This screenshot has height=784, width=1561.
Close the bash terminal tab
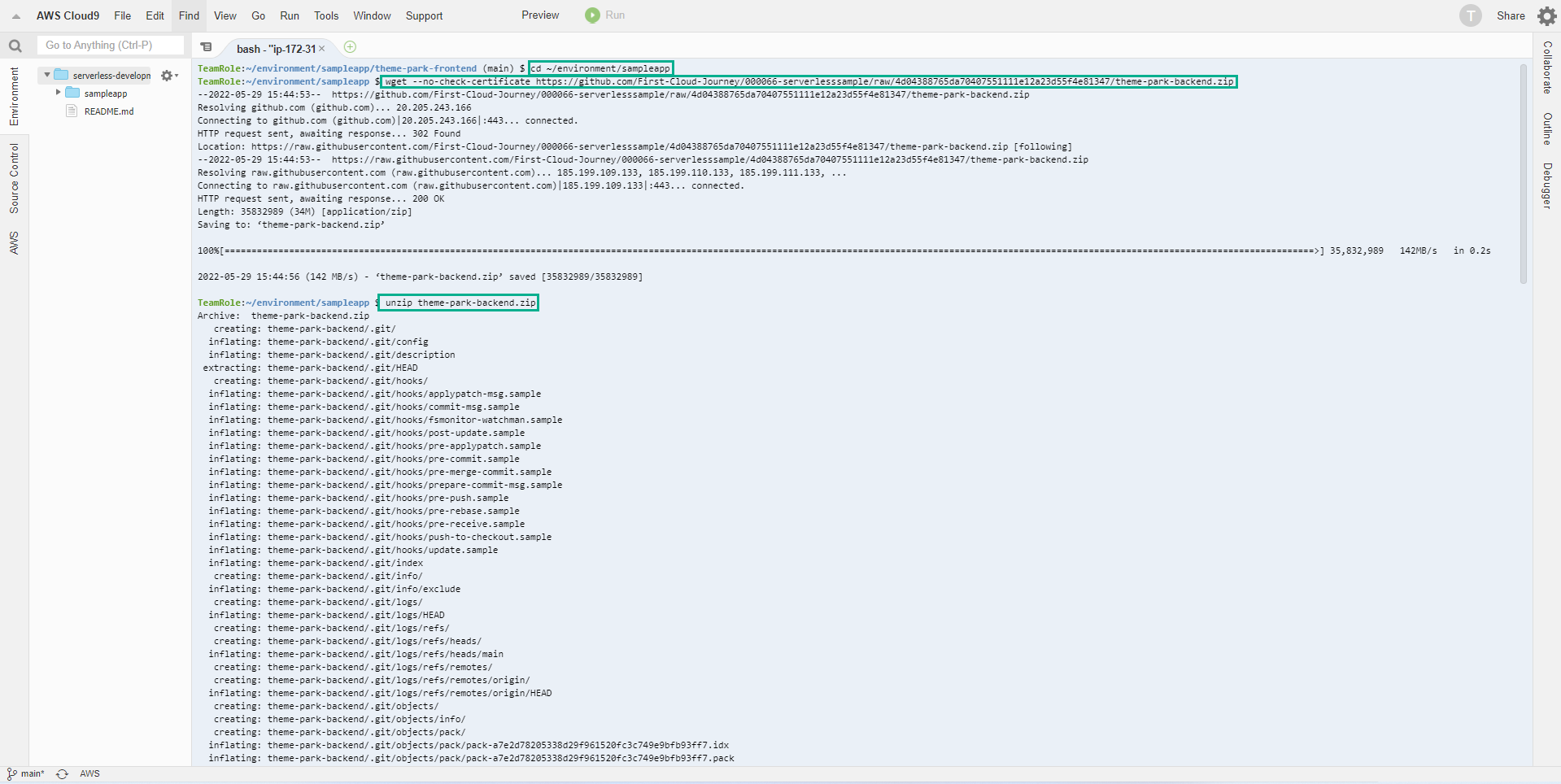click(x=322, y=49)
